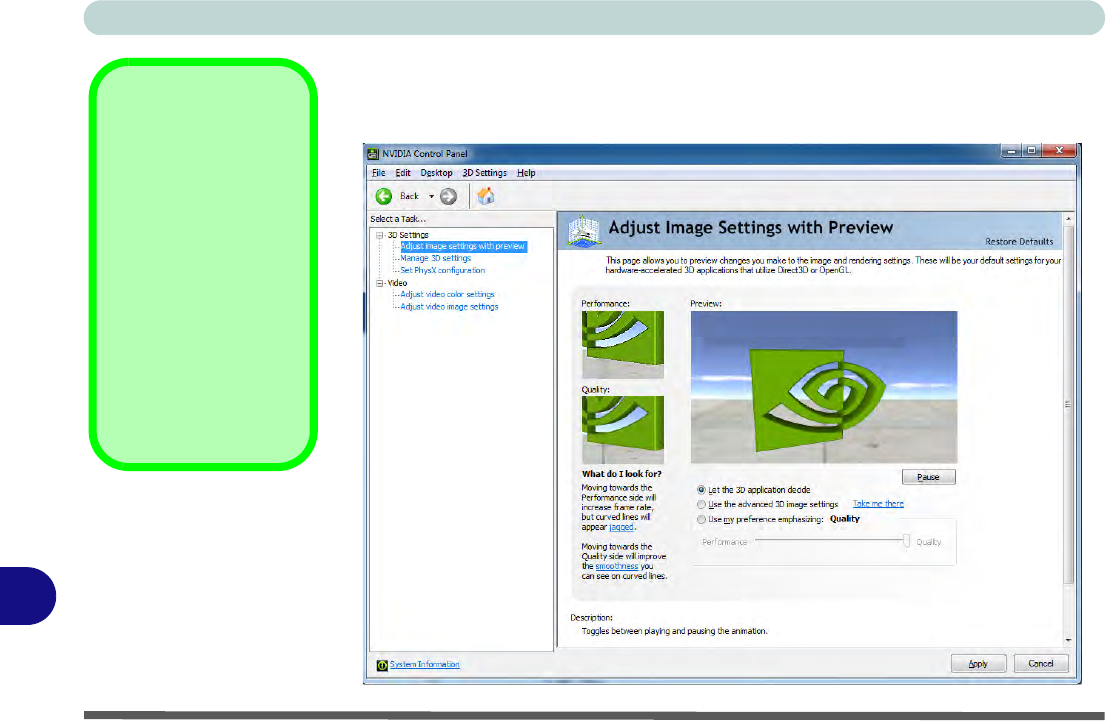Select Use my preference emphasizing option
Screen dimensions: 1106x721
tap(760, 519)
